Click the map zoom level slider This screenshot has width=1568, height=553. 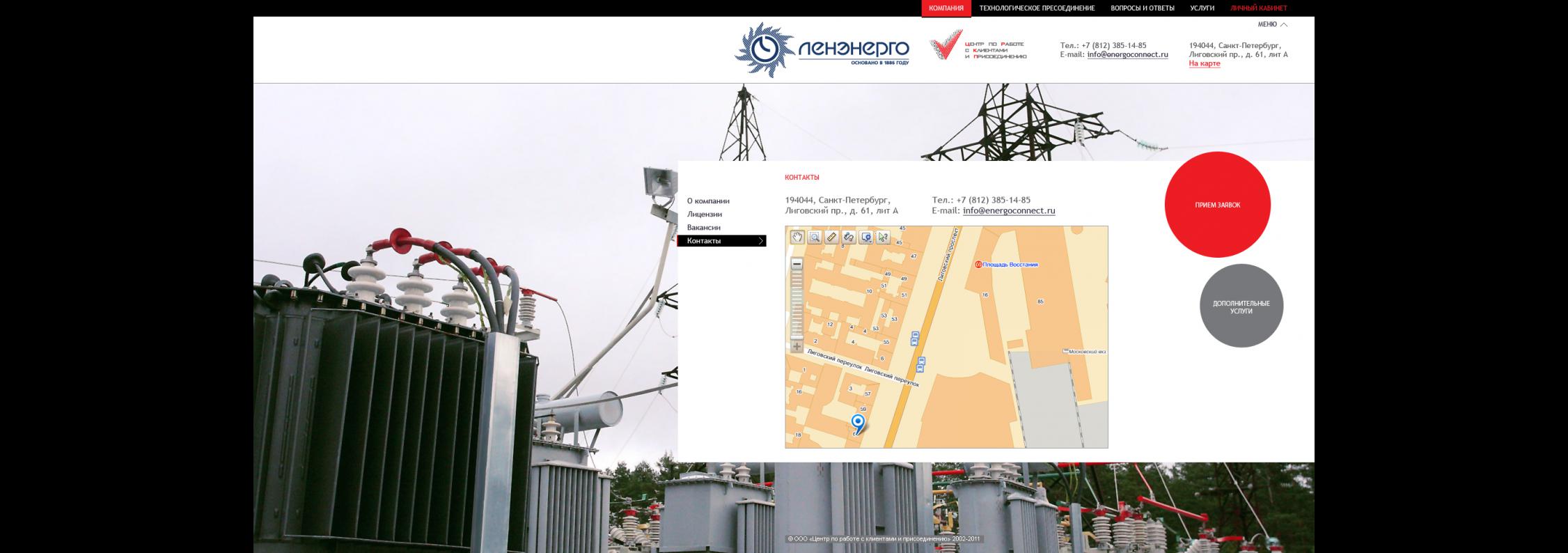pyautogui.click(x=797, y=305)
